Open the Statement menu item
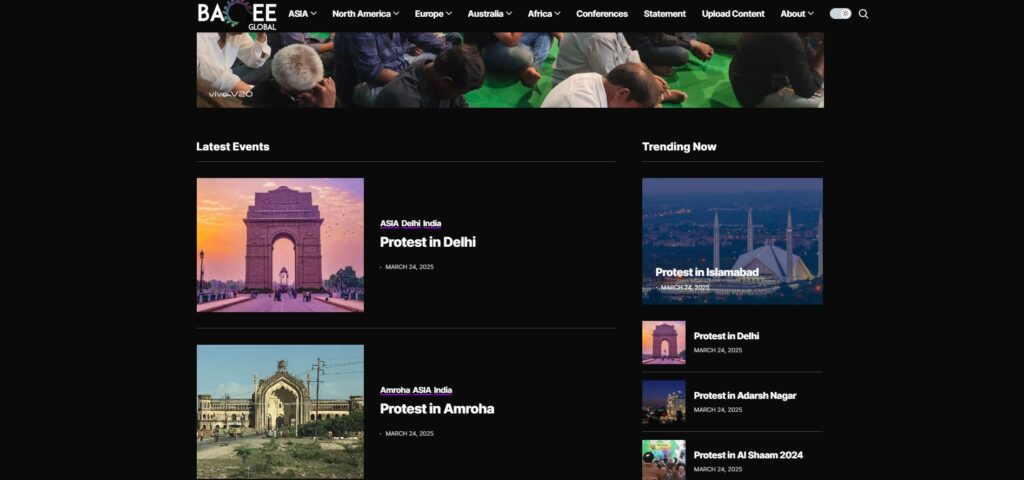 [665, 14]
